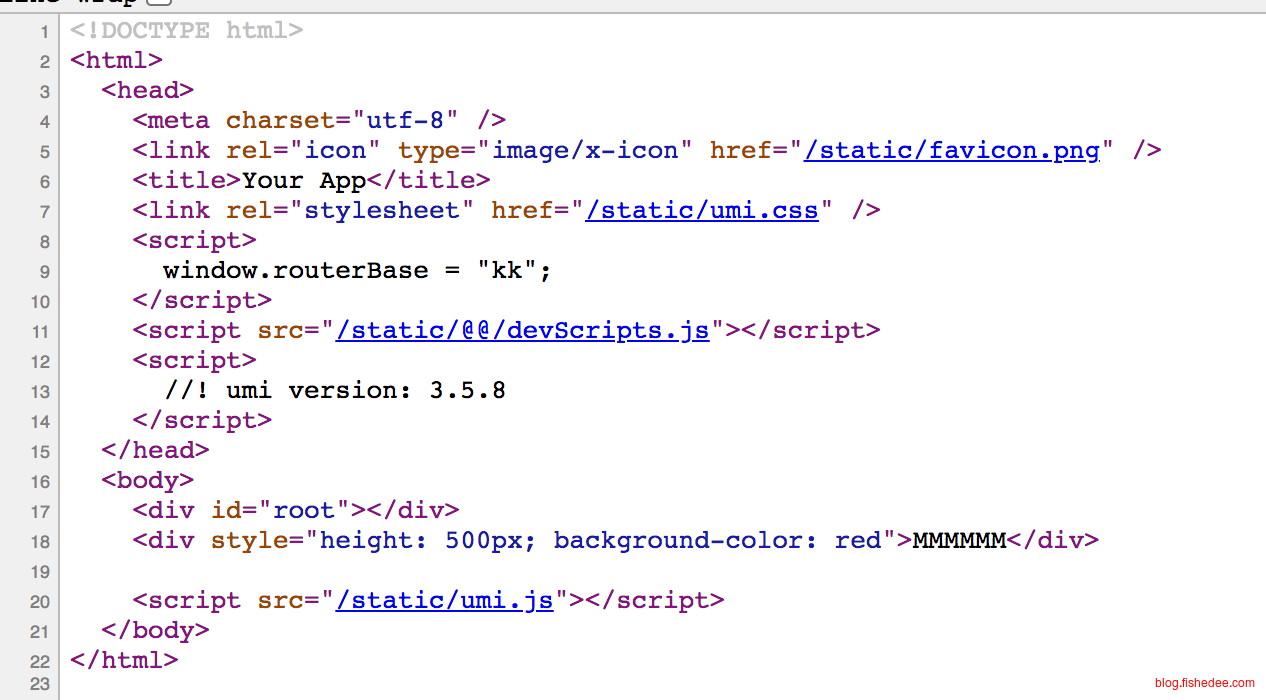The image size is (1266, 700).
Task: Click line number 23 in gutter
Action: [x=40, y=684]
